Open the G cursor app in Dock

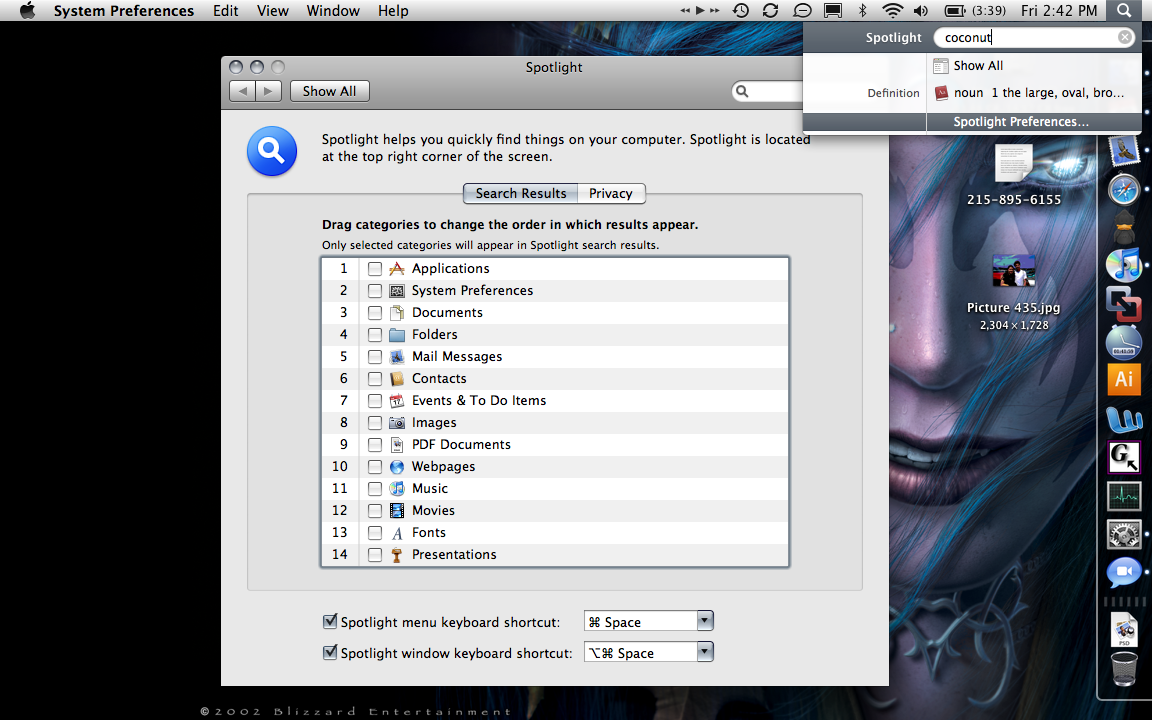pos(1124,457)
